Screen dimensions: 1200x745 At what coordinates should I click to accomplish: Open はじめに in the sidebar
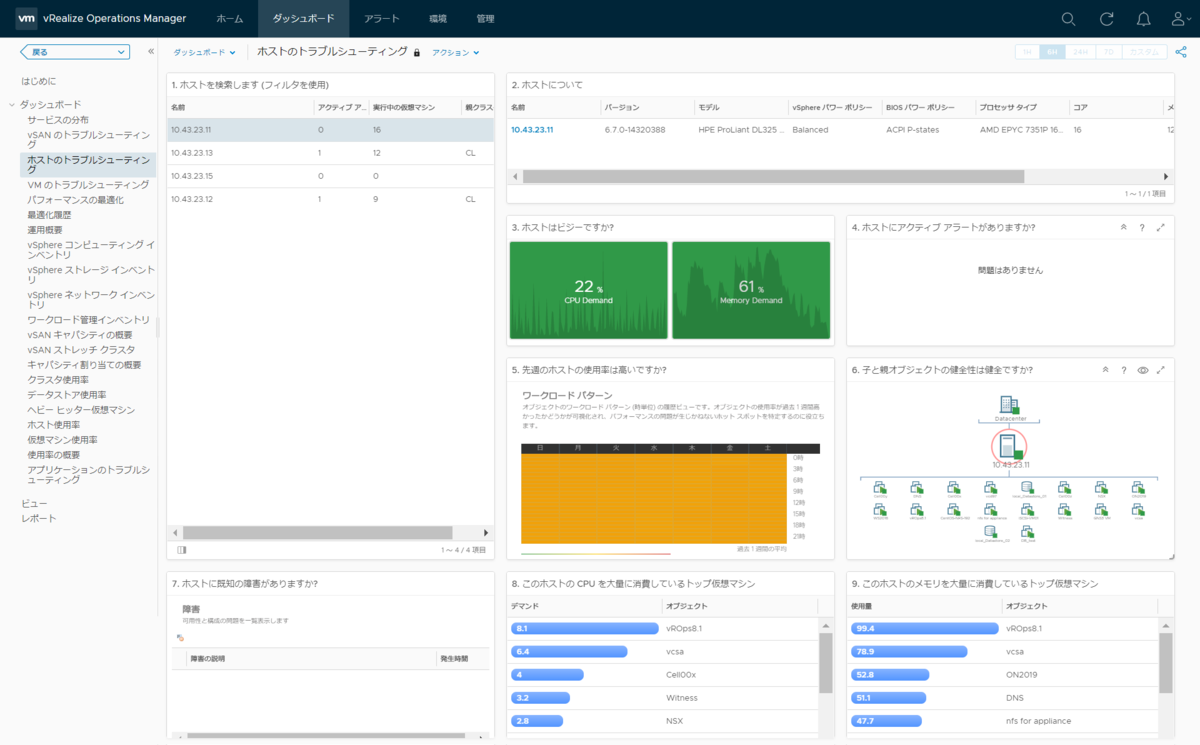click(x=39, y=80)
